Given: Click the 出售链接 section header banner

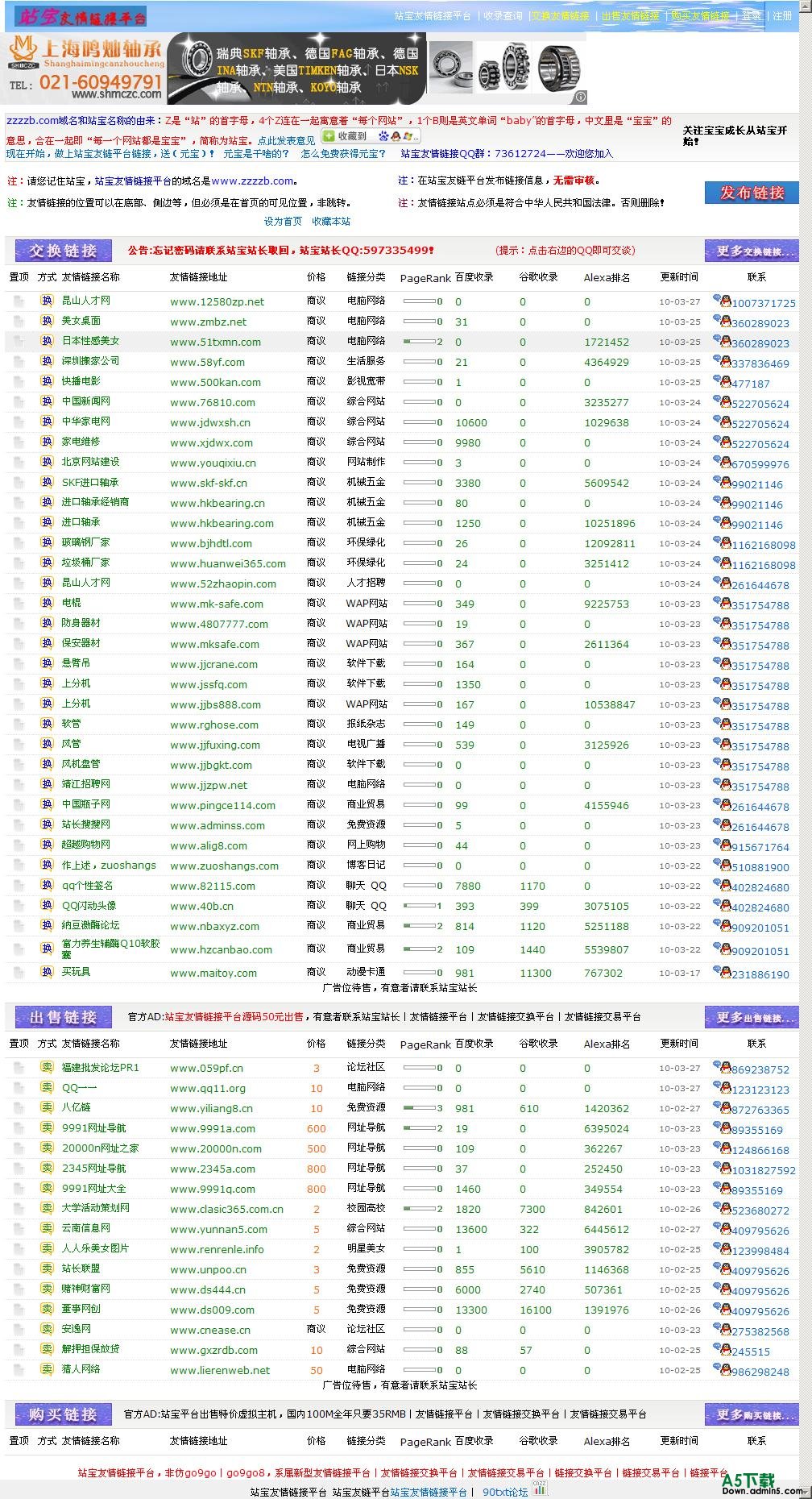Looking at the screenshot, I should tap(63, 1017).
